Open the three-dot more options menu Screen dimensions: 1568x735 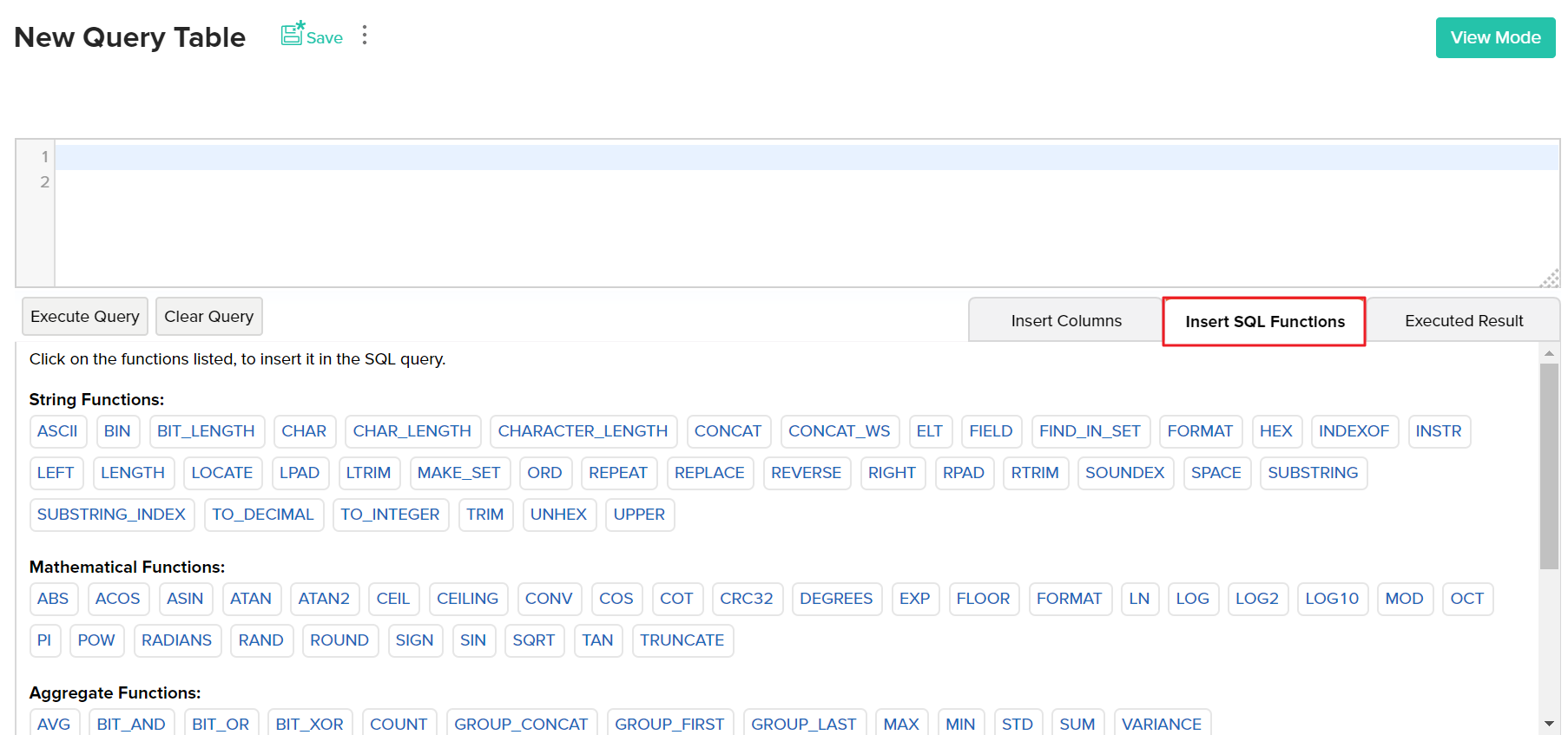click(365, 35)
